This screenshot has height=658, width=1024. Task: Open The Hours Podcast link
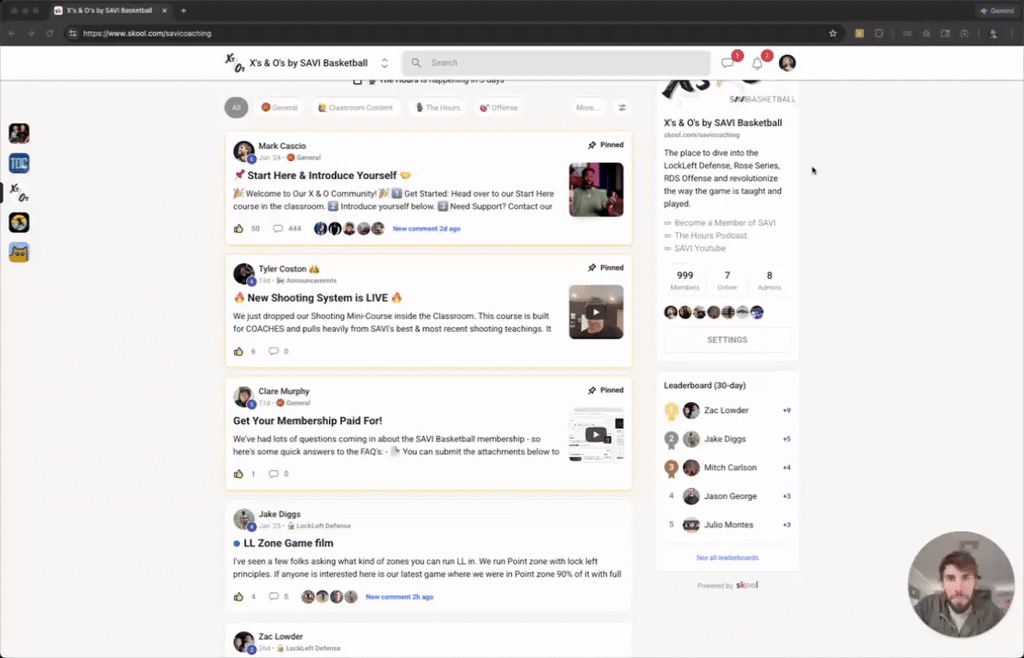coord(711,236)
